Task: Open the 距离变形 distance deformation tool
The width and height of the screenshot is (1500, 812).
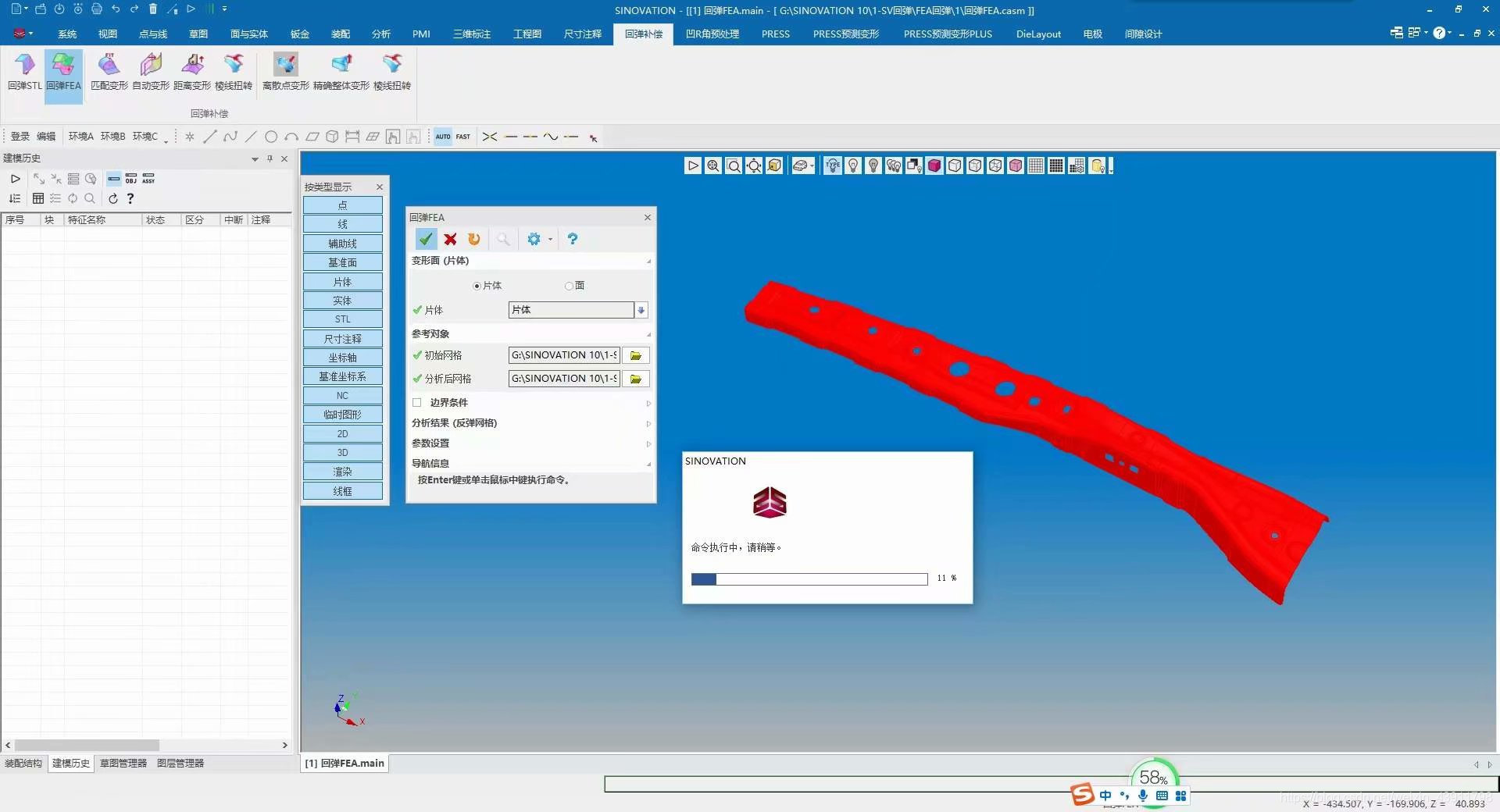Action: pos(192,73)
